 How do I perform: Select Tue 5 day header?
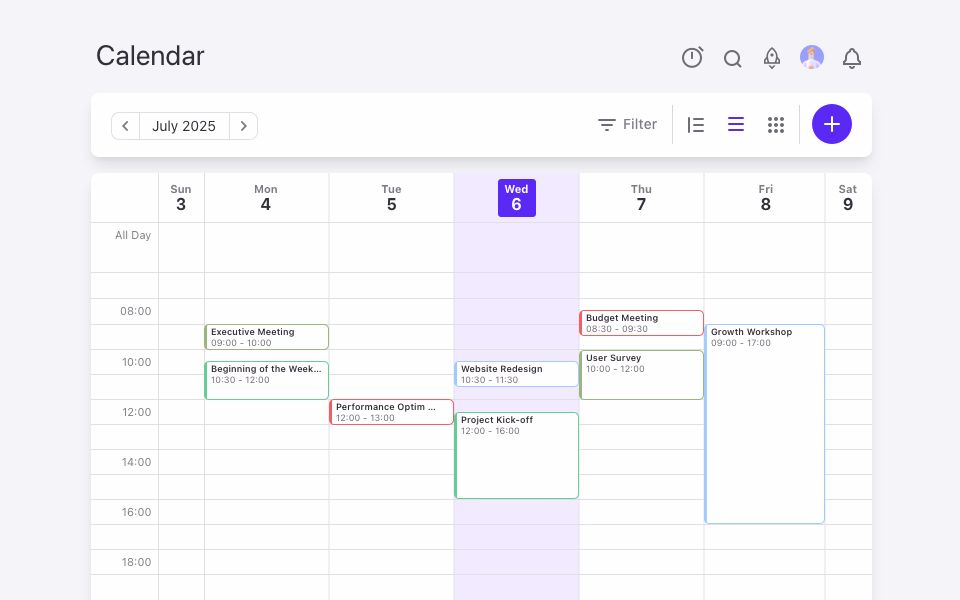point(391,198)
